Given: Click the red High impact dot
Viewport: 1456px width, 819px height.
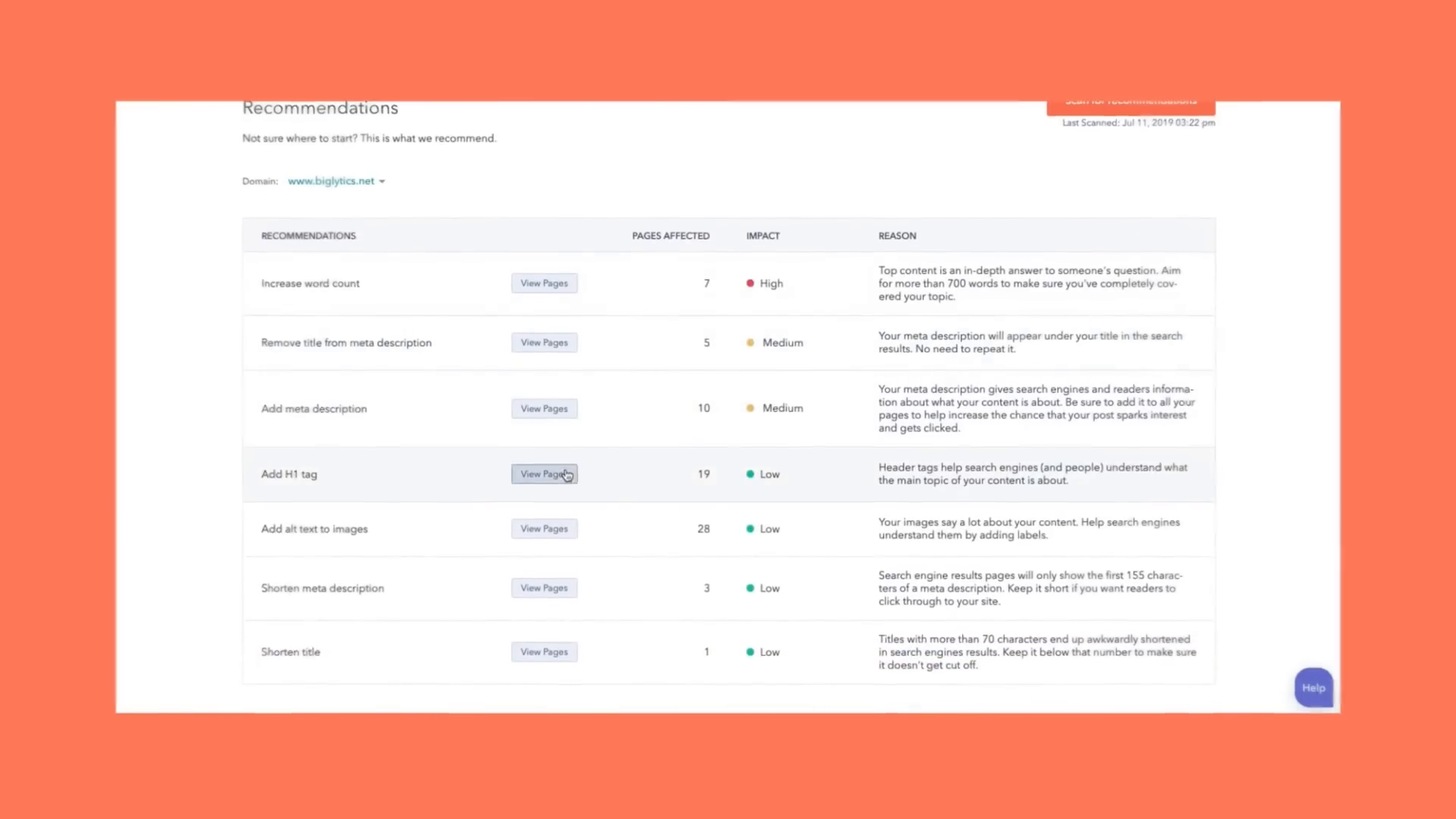Looking at the screenshot, I should click(750, 284).
